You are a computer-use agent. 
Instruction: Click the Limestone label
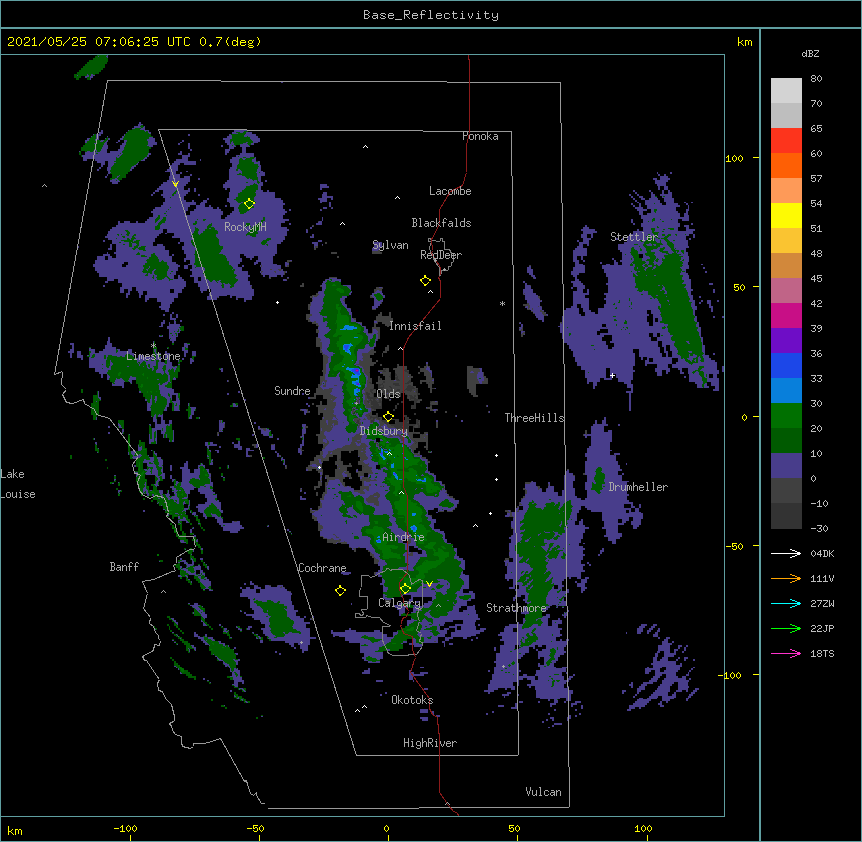click(x=153, y=356)
